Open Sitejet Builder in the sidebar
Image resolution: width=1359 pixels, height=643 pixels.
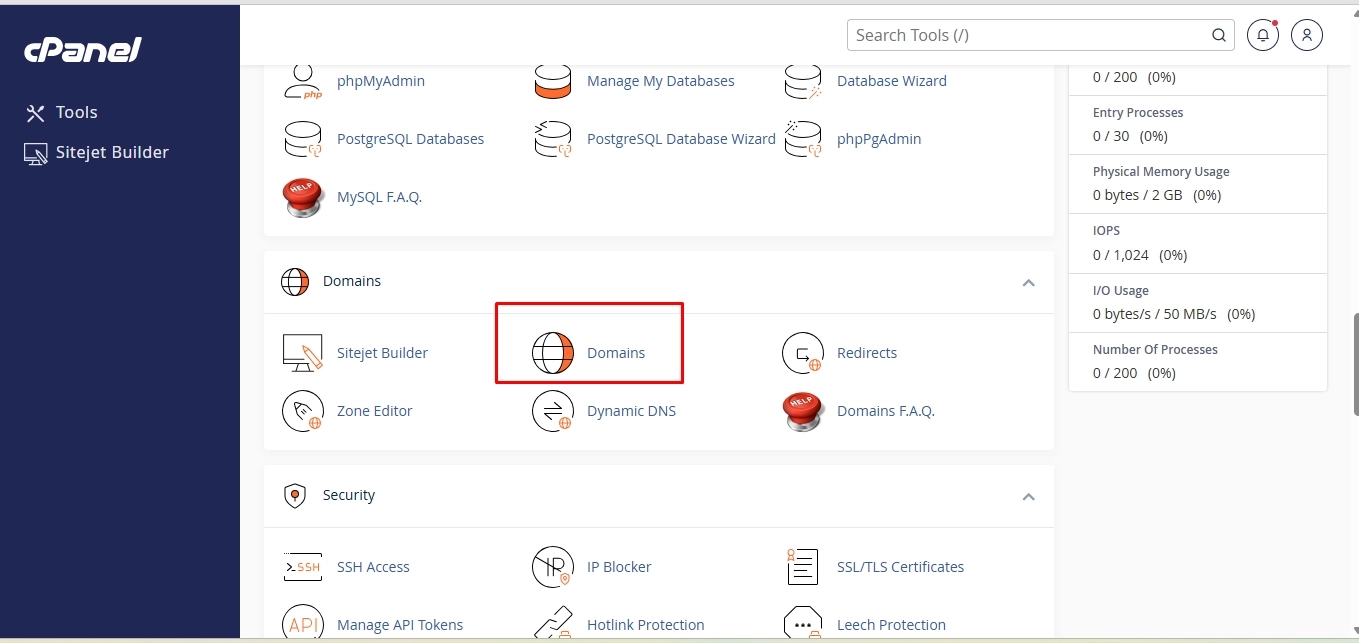pos(97,153)
